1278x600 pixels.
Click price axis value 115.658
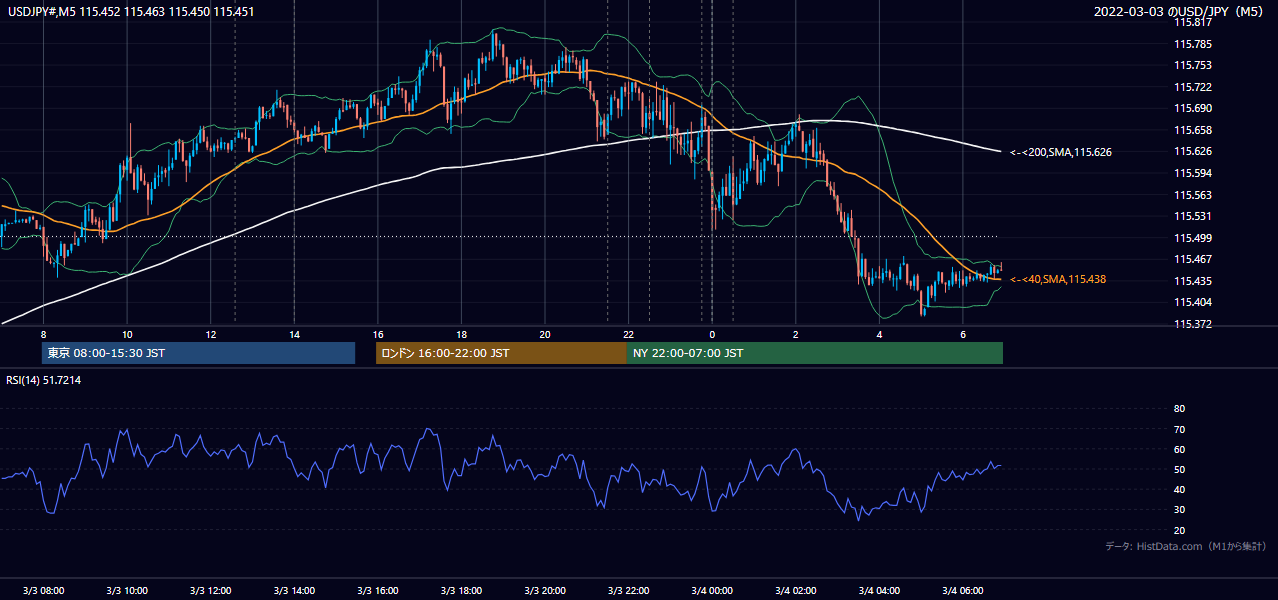(x=1193, y=130)
